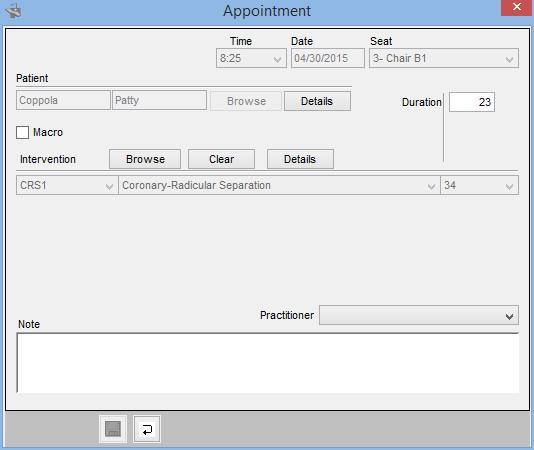Image resolution: width=534 pixels, height=450 pixels.
Task: Click the Coppola last name field
Action: [x=63, y=100]
